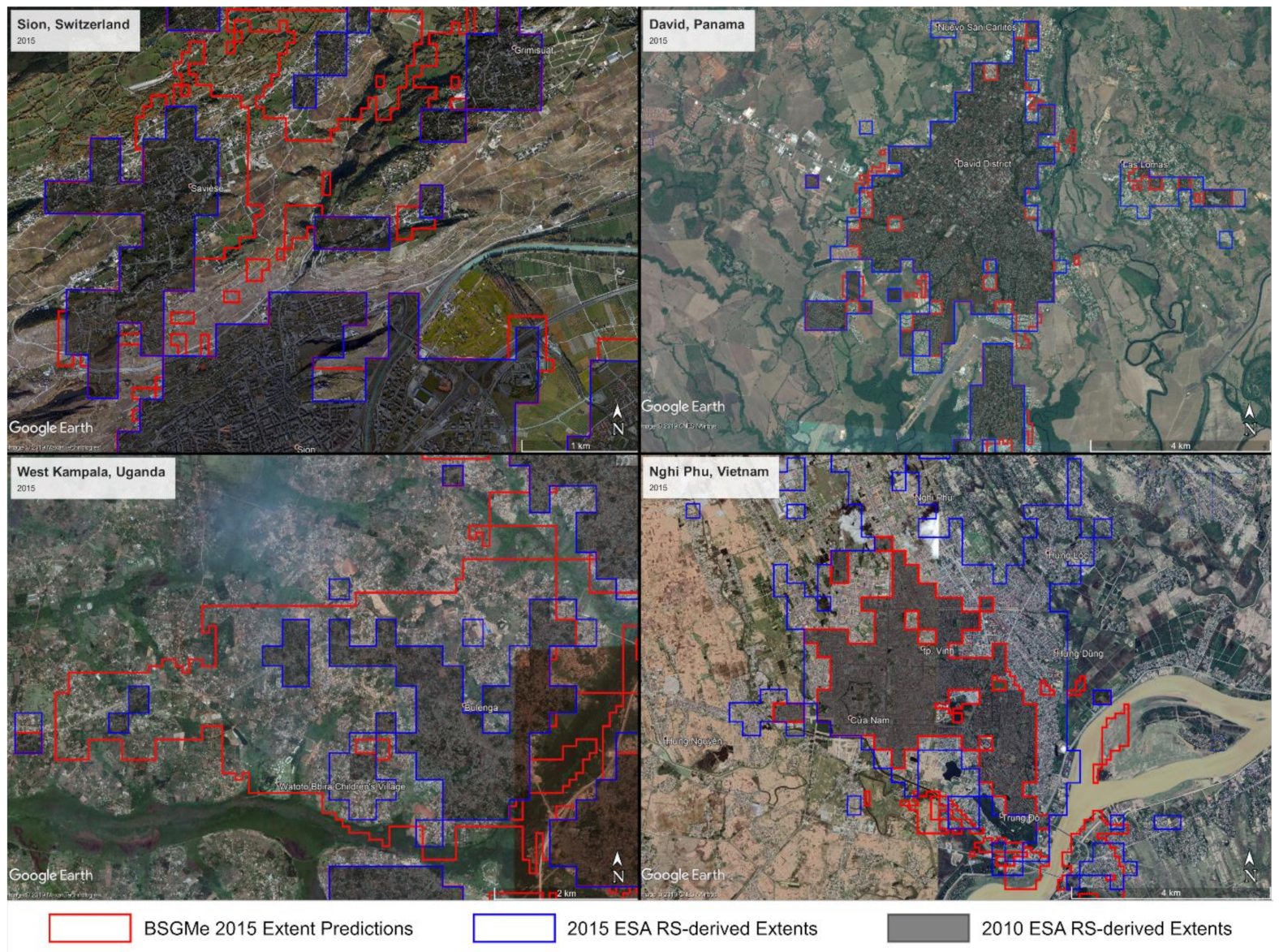This screenshot has height=952, width=1279.
Task: Click the 'Nuevo San Carlitos' place label
Action: tap(976, 28)
